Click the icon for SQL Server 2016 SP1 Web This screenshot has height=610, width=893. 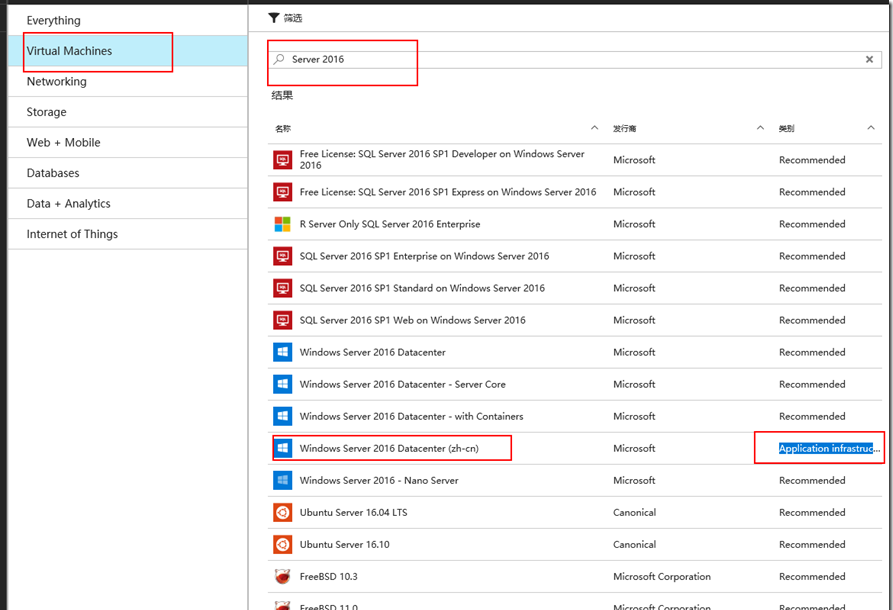282,320
